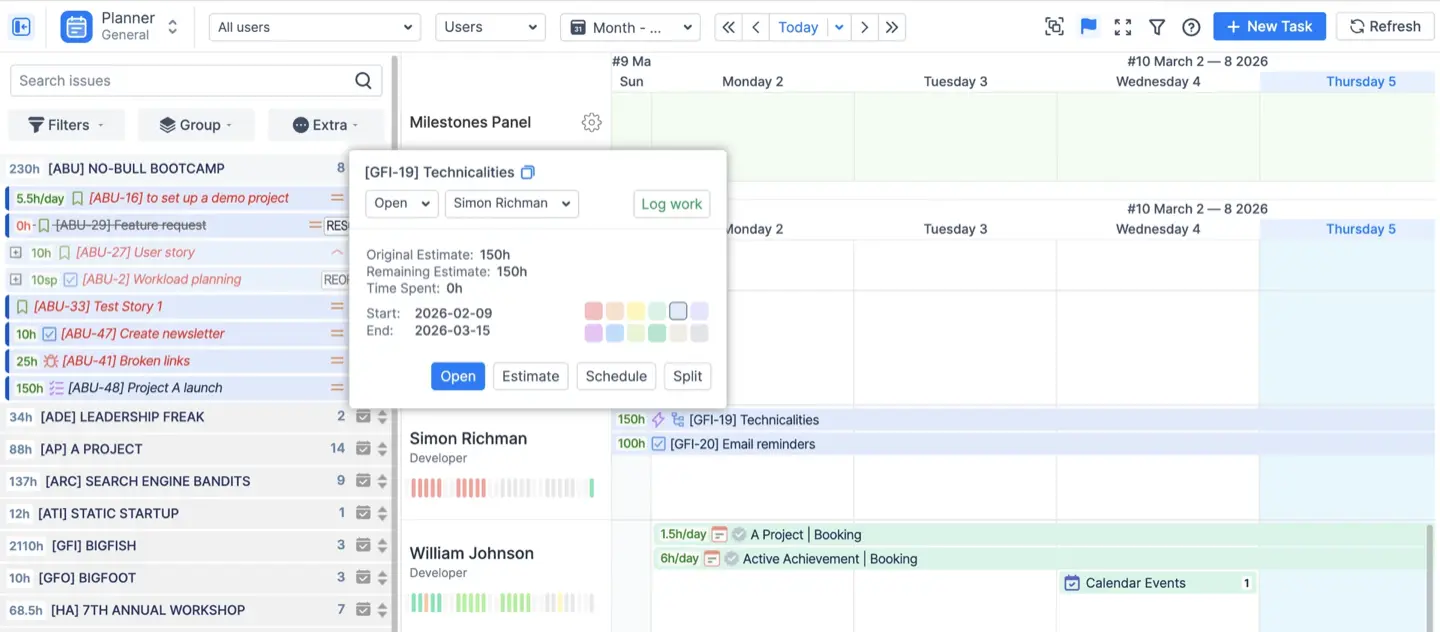Click the Search issues input field

[x=180, y=80]
